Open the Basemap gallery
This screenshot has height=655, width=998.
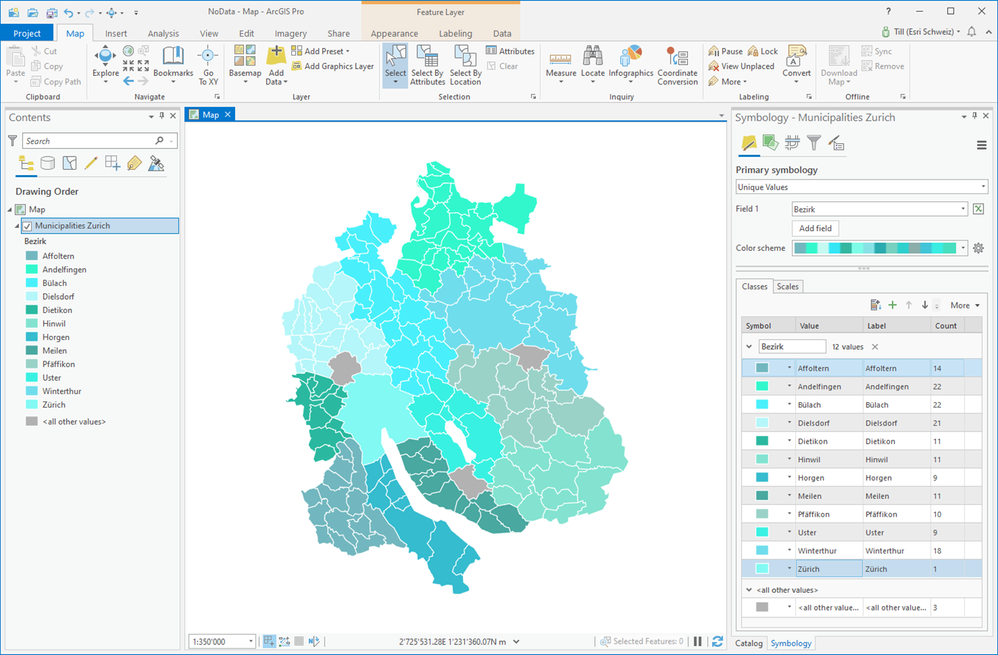click(x=245, y=64)
